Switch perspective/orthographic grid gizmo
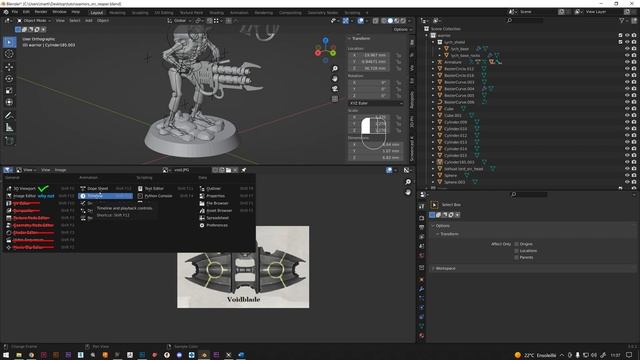Image resolution: width=640 pixels, height=360 pixels. (335, 99)
